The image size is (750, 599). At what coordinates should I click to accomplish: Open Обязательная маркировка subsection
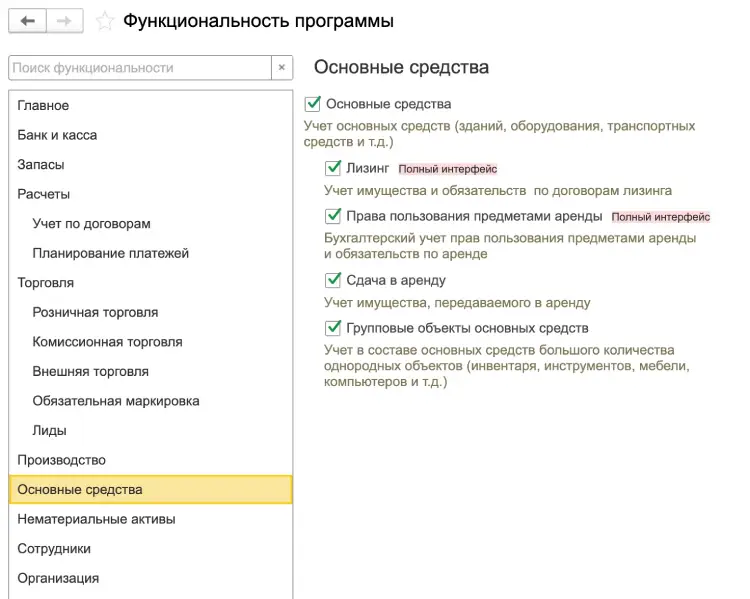click(116, 401)
